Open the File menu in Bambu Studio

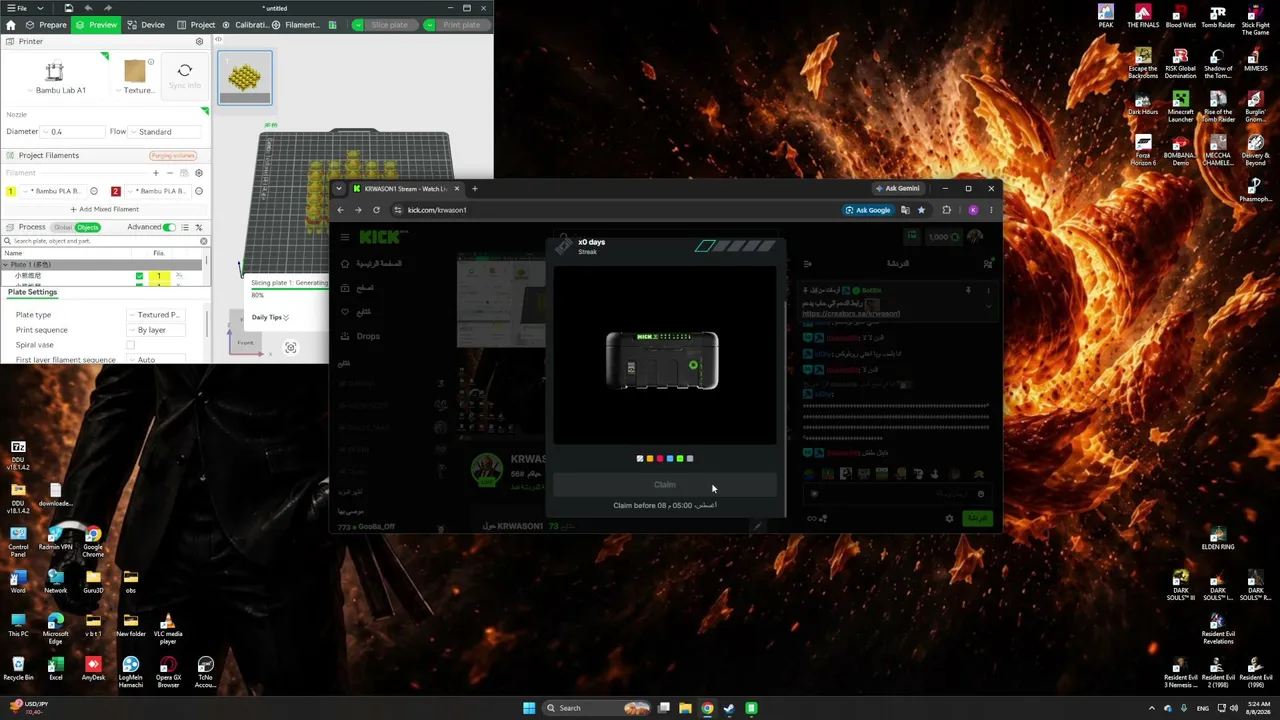click(x=17, y=8)
